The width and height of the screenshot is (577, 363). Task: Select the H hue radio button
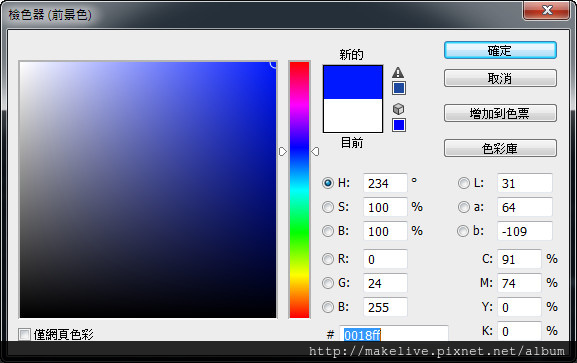(x=328, y=183)
